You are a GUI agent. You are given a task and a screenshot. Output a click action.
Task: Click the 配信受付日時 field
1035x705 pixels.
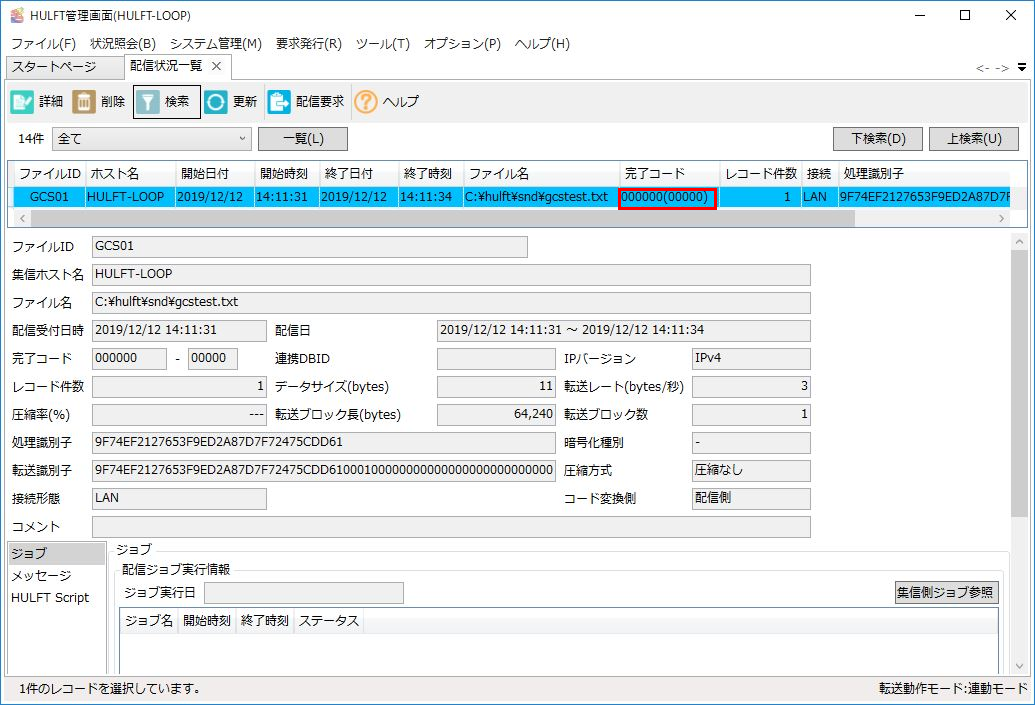180,330
